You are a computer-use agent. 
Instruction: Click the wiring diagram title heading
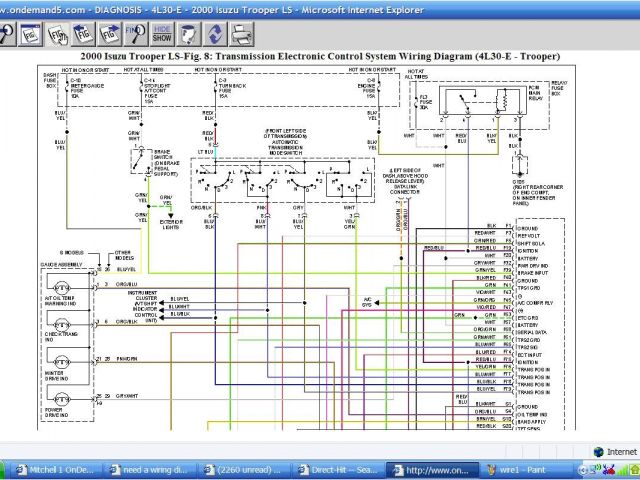(x=319, y=59)
